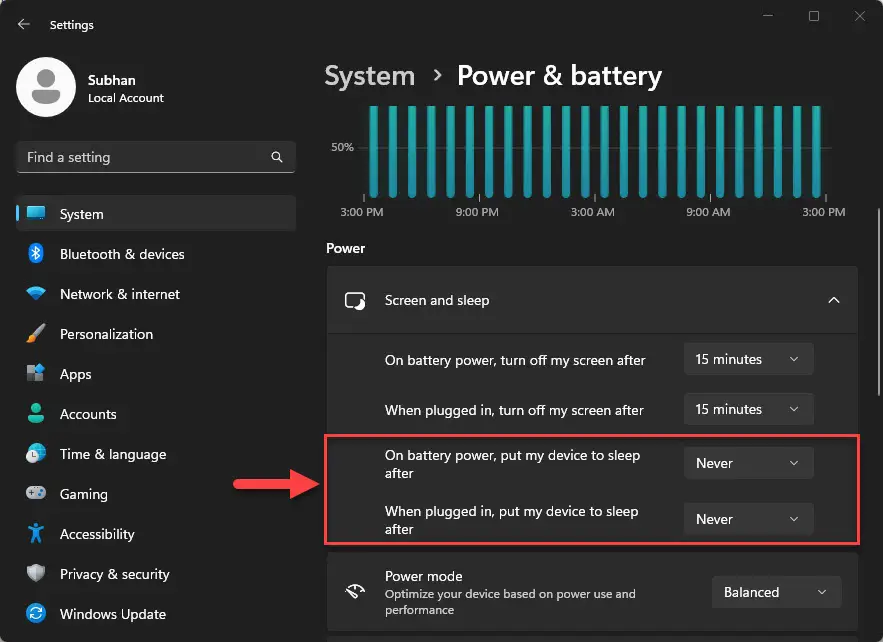This screenshot has height=642, width=883.
Task: Minimize the Settings window
Action: click(x=768, y=16)
